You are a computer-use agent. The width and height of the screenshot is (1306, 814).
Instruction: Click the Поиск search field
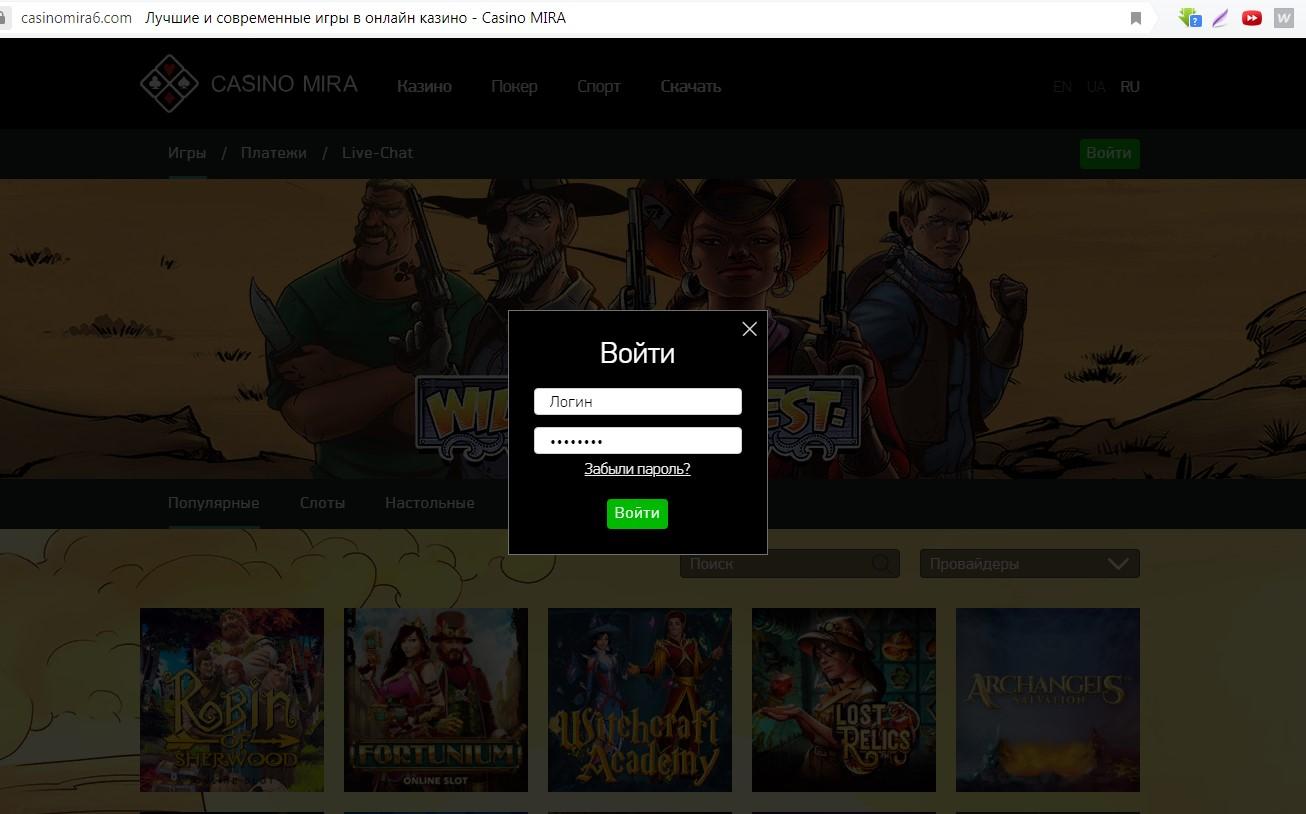pyautogui.click(x=790, y=563)
